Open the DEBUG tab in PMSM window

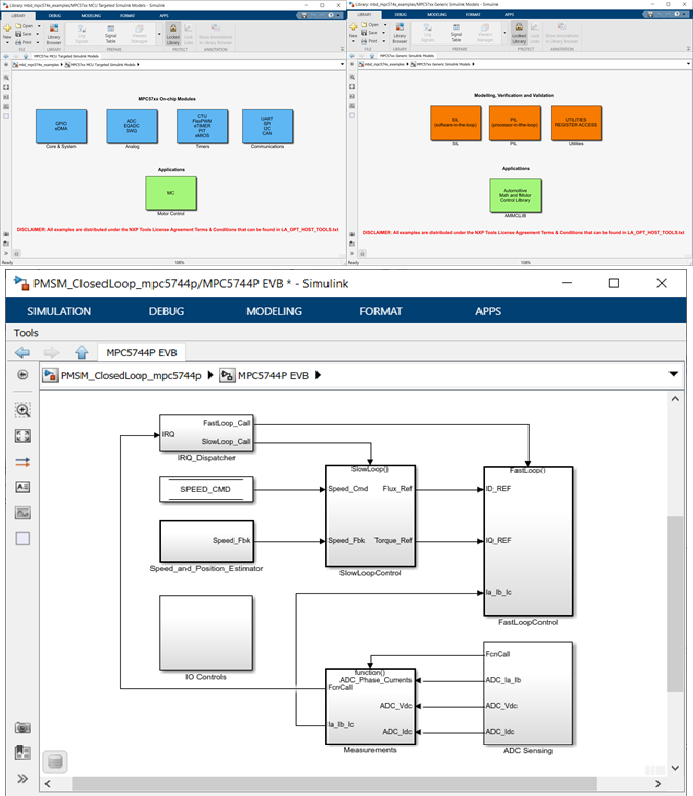tap(166, 311)
